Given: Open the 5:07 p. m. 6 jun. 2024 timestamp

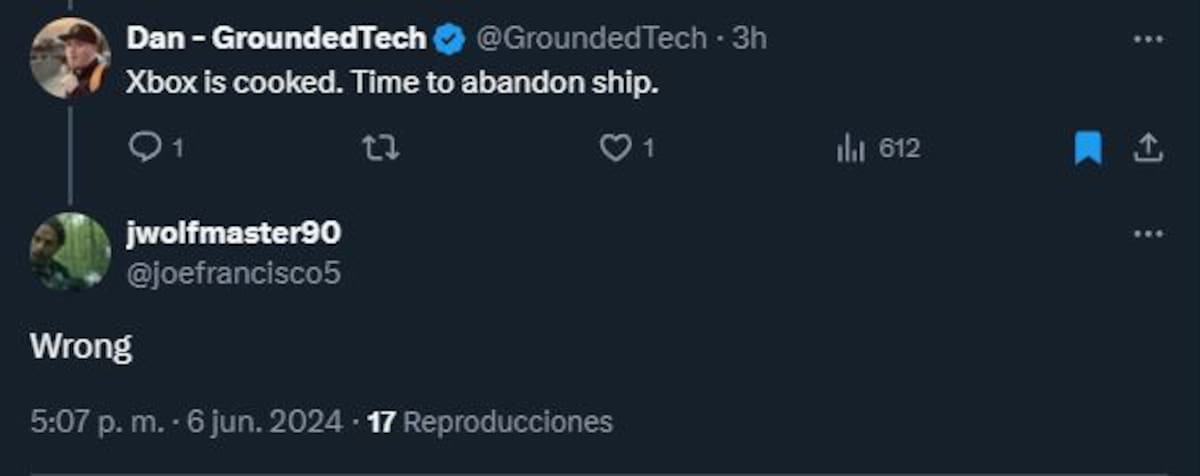Looking at the screenshot, I should [187, 422].
